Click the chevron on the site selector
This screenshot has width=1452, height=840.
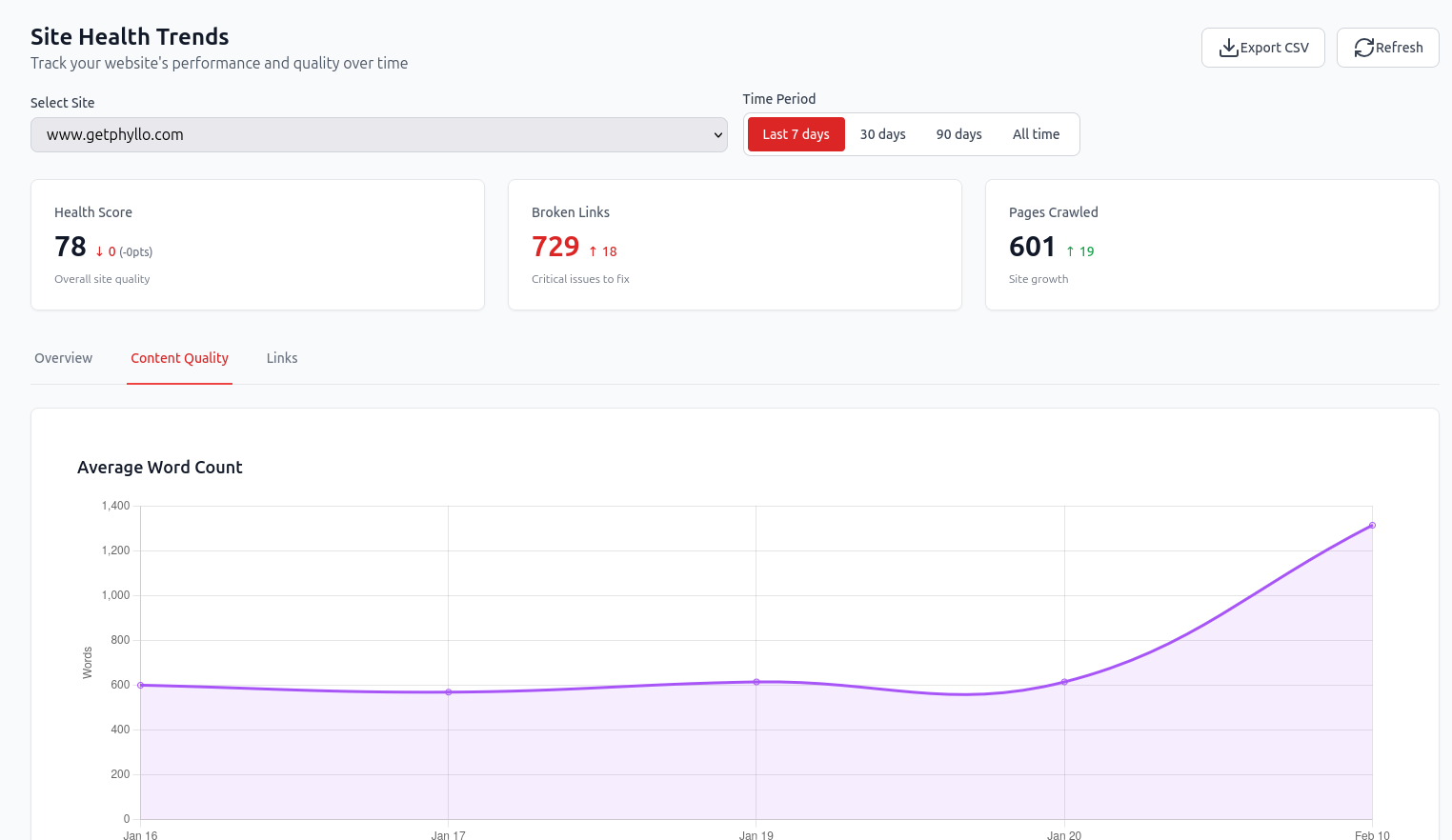719,134
